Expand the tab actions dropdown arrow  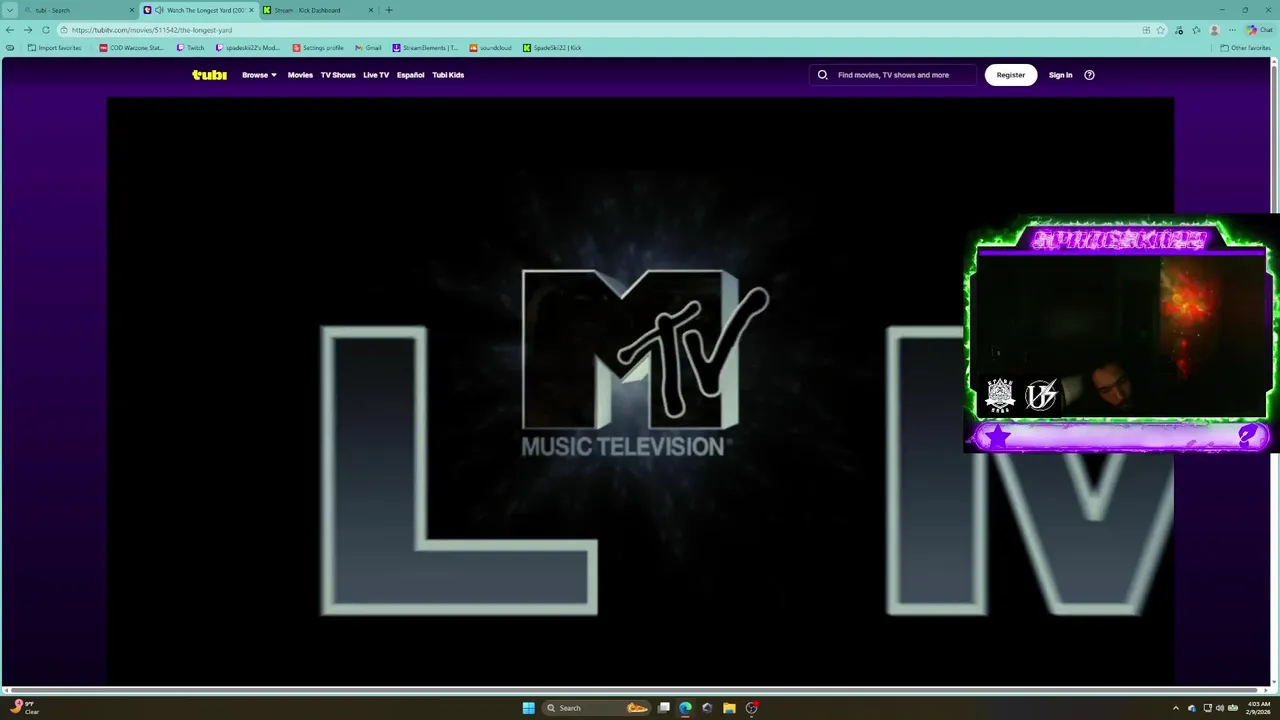coord(10,10)
